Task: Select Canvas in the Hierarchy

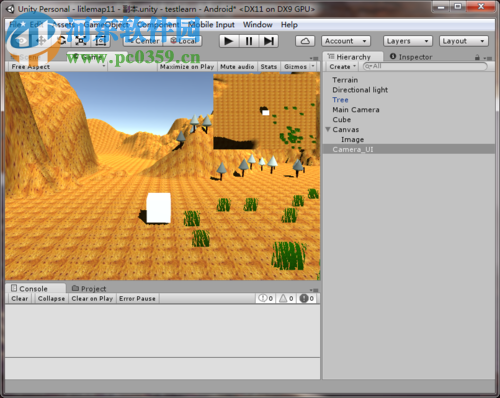Action: 409,129
